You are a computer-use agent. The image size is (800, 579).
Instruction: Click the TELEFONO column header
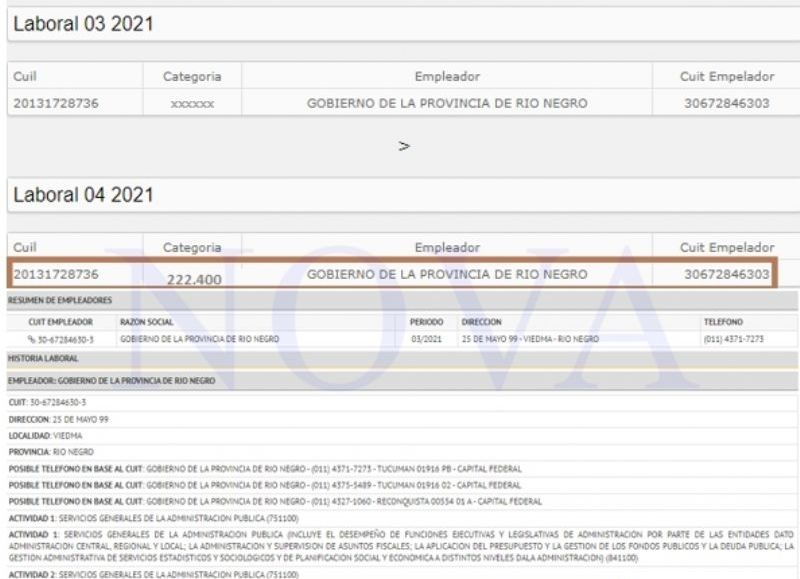point(723,322)
